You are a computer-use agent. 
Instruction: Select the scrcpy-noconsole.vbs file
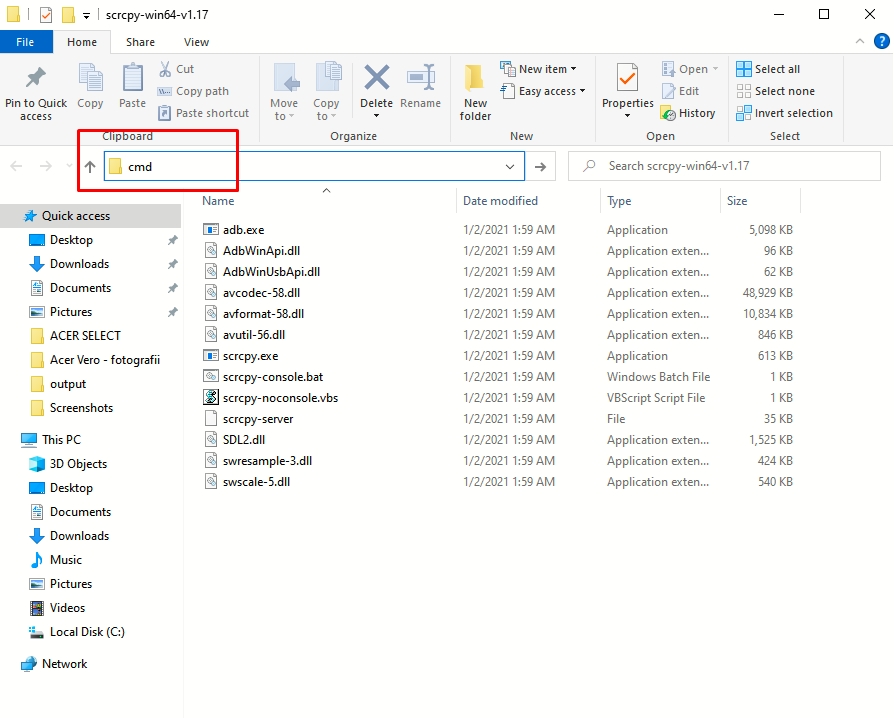[280, 398]
